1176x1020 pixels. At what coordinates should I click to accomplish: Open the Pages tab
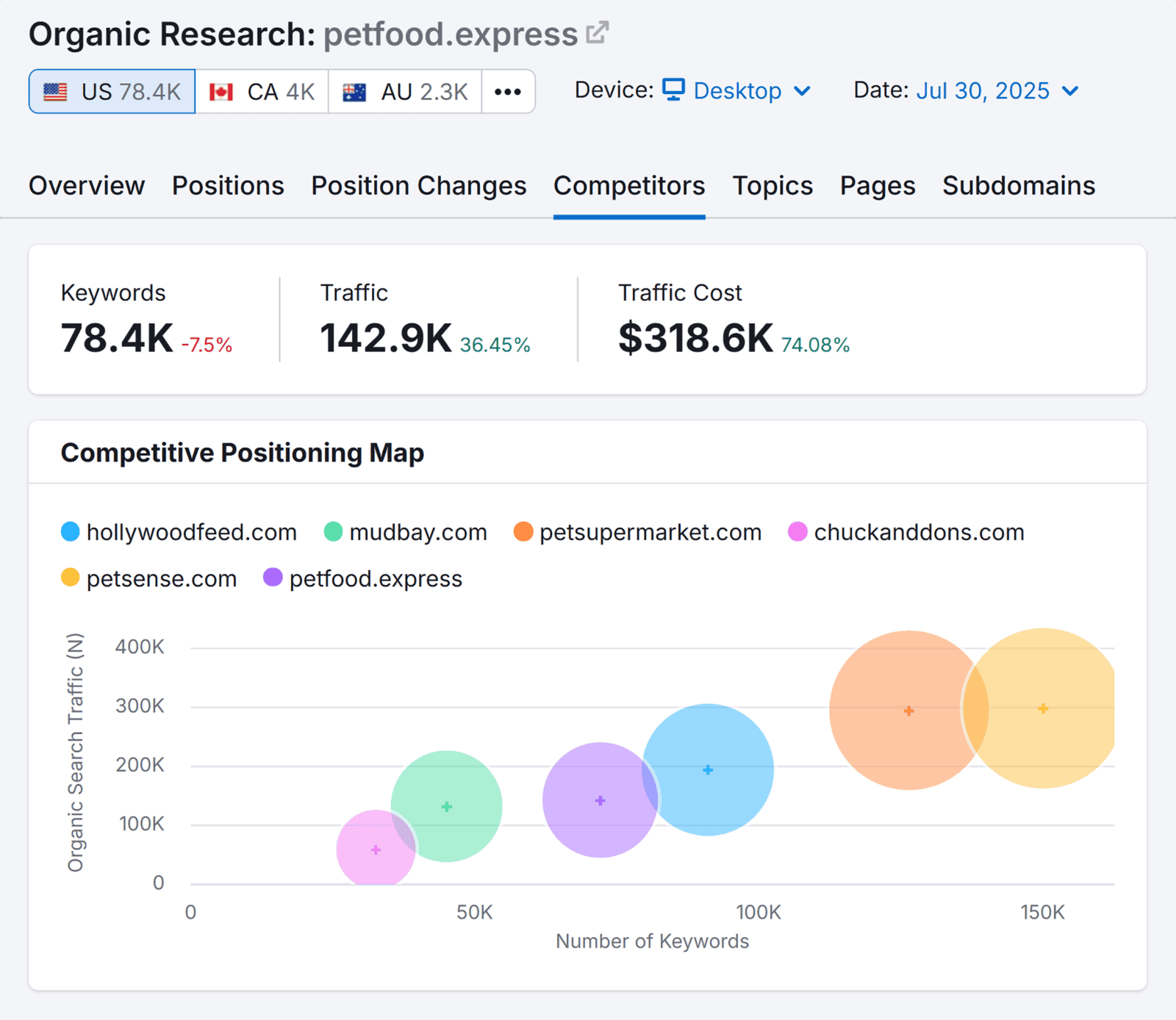coord(877,186)
